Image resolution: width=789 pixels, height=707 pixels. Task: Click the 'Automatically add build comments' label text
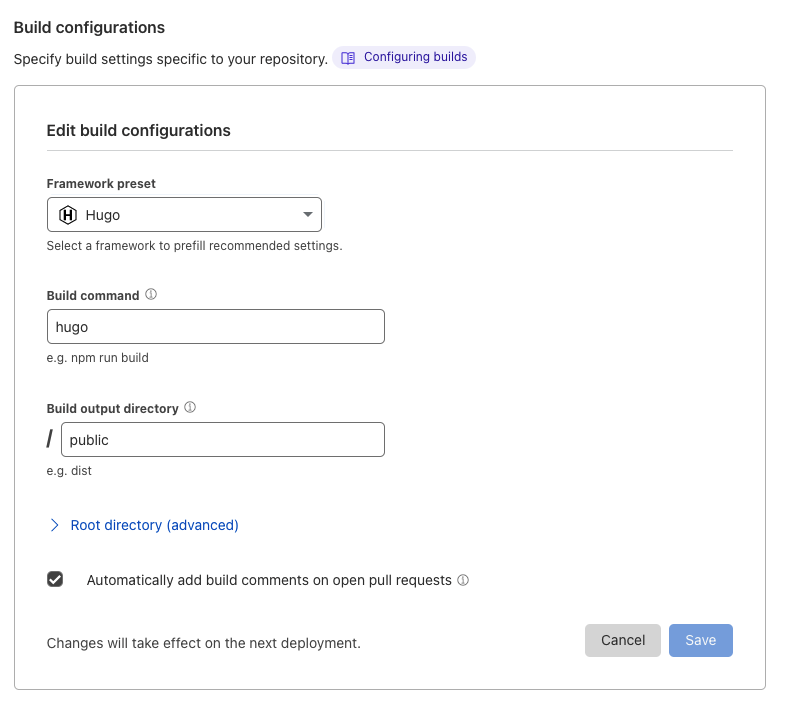click(269, 580)
